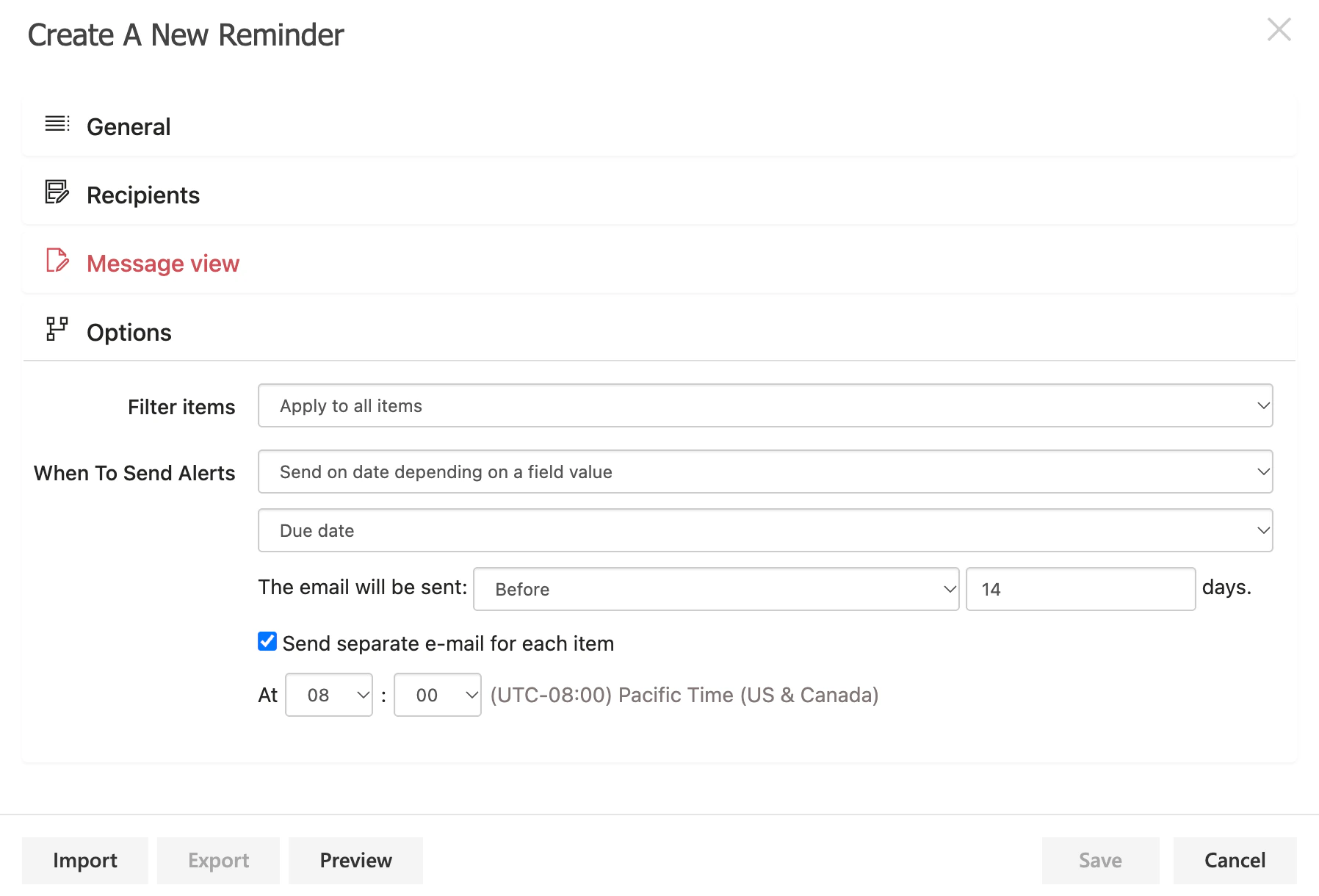Close the Create A New Reminder dialog
The width and height of the screenshot is (1319, 896).
point(1279,29)
